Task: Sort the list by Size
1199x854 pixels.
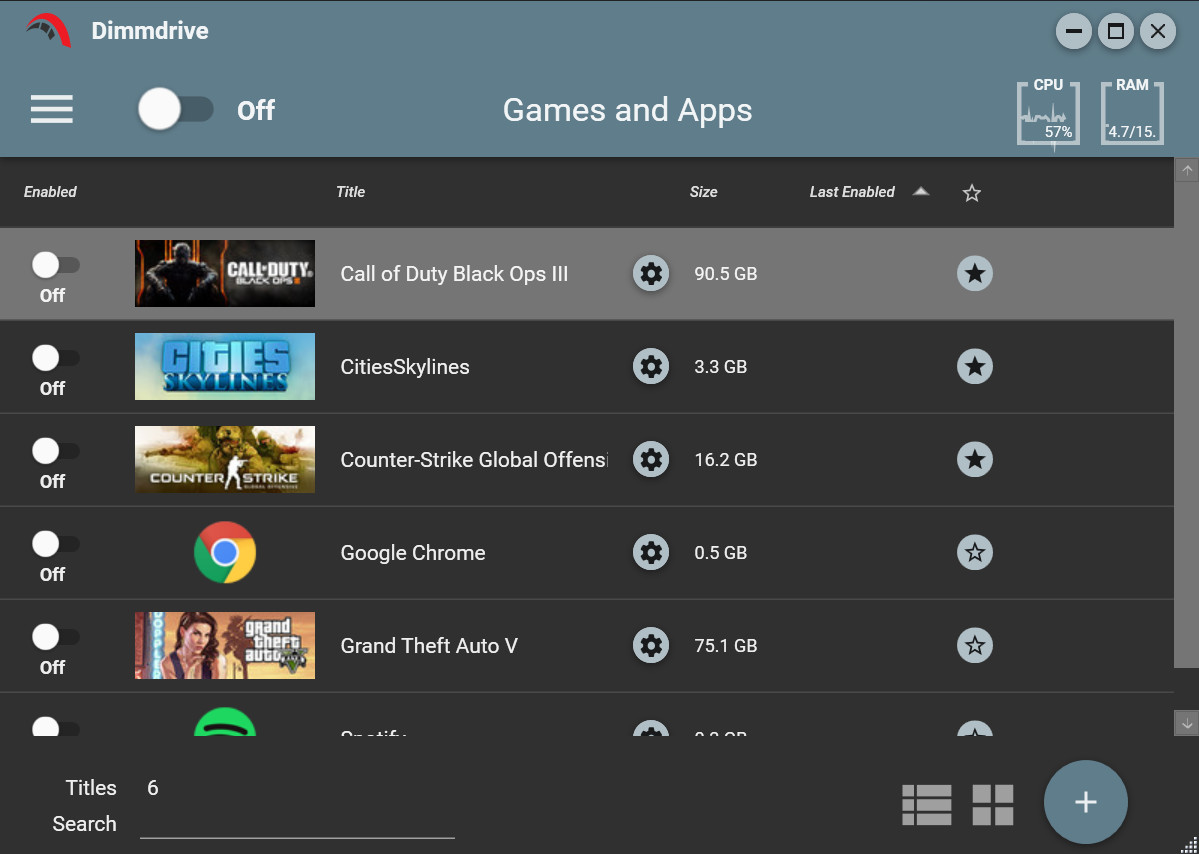Action: tap(704, 191)
